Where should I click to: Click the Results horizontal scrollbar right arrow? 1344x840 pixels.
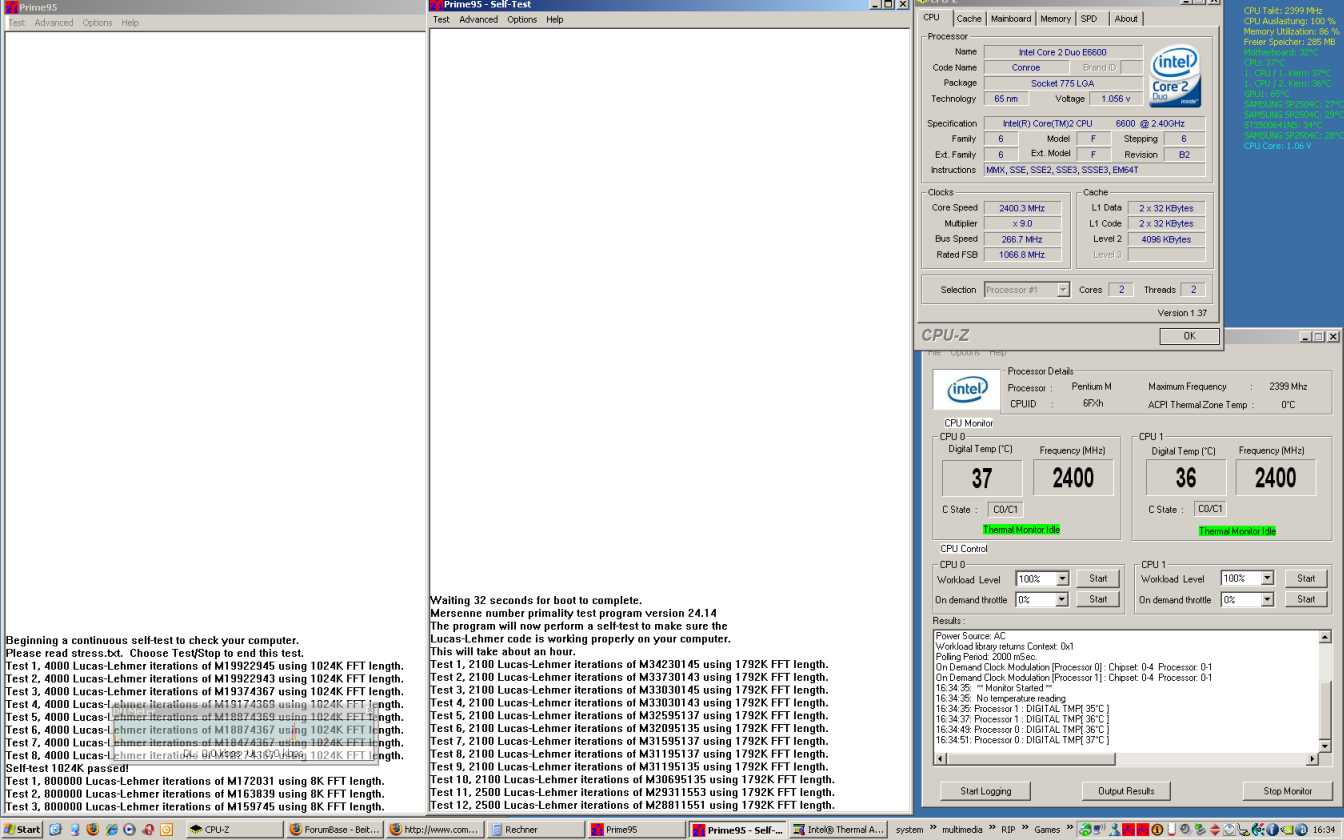(x=1312, y=759)
